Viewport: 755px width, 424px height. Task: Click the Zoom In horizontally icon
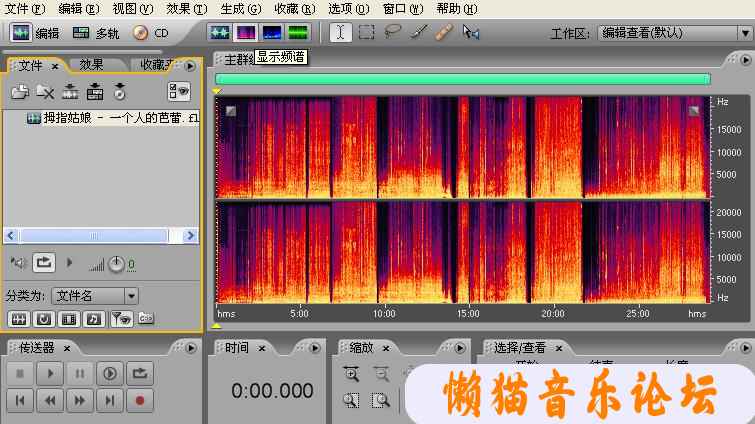(x=351, y=374)
